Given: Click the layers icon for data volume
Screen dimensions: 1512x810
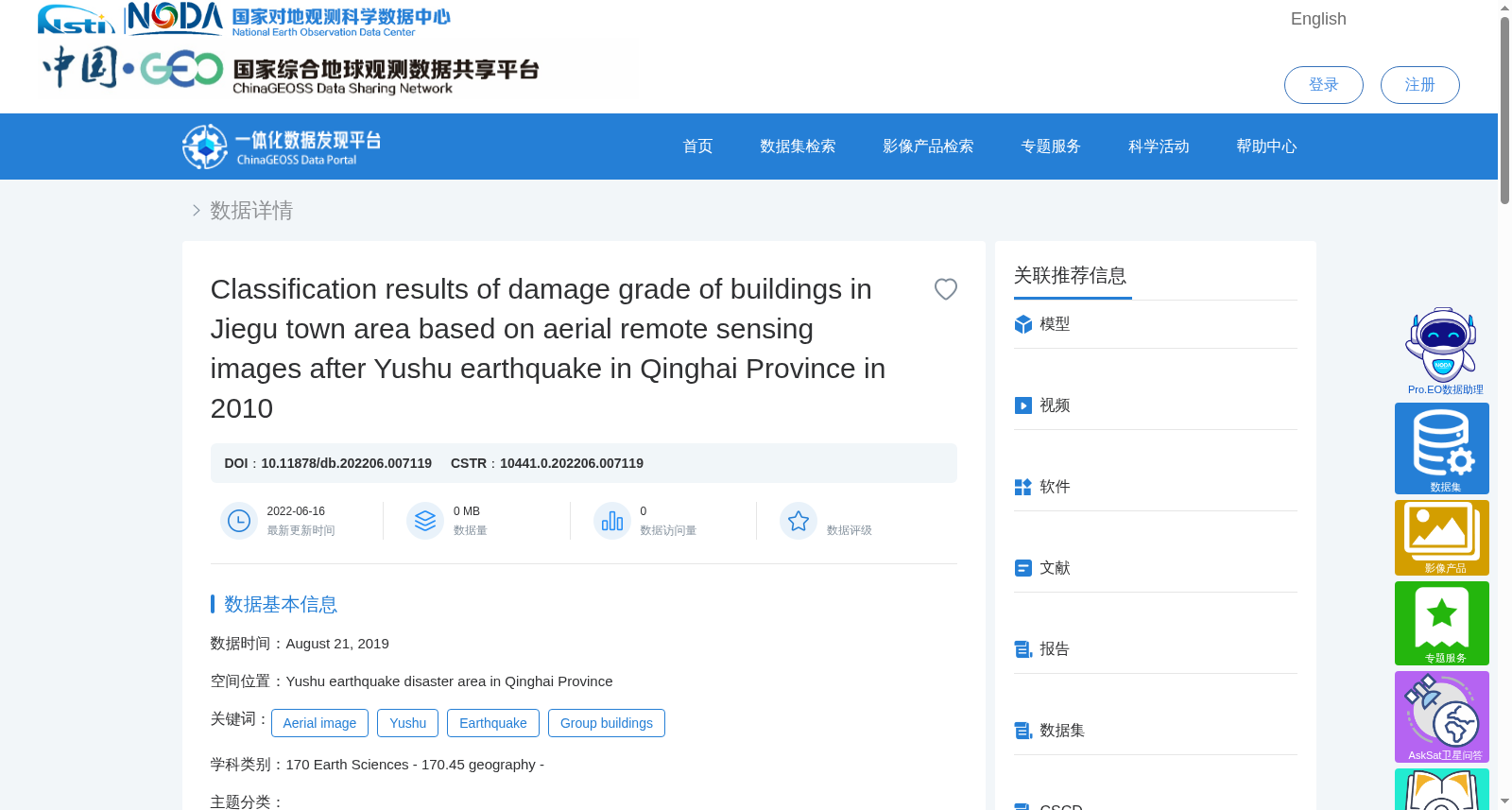Looking at the screenshot, I should click(425, 521).
